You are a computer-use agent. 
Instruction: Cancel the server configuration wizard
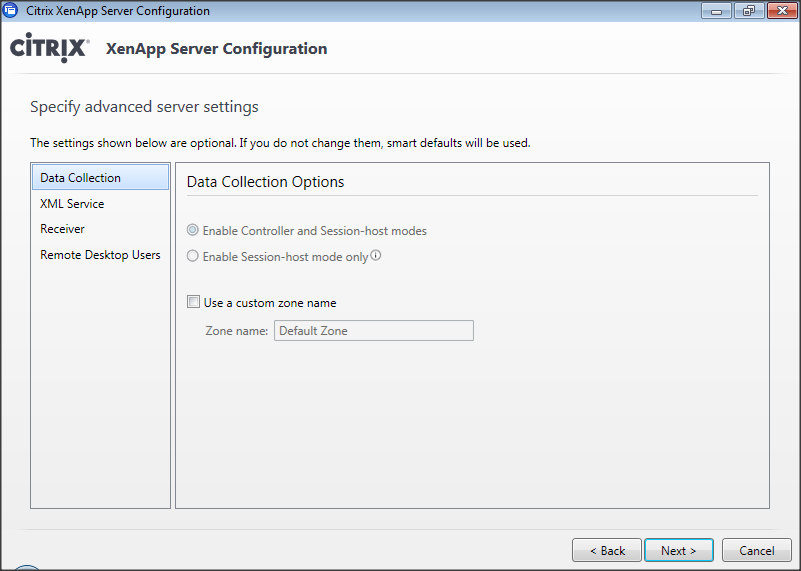756,551
